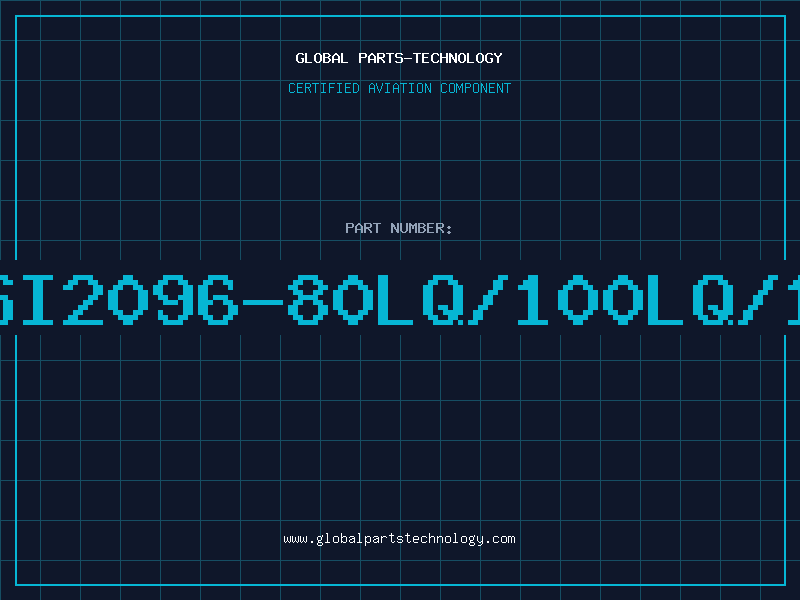Select the word COMPONENT in subtitle
800x600 pixels.
[x=476, y=88]
